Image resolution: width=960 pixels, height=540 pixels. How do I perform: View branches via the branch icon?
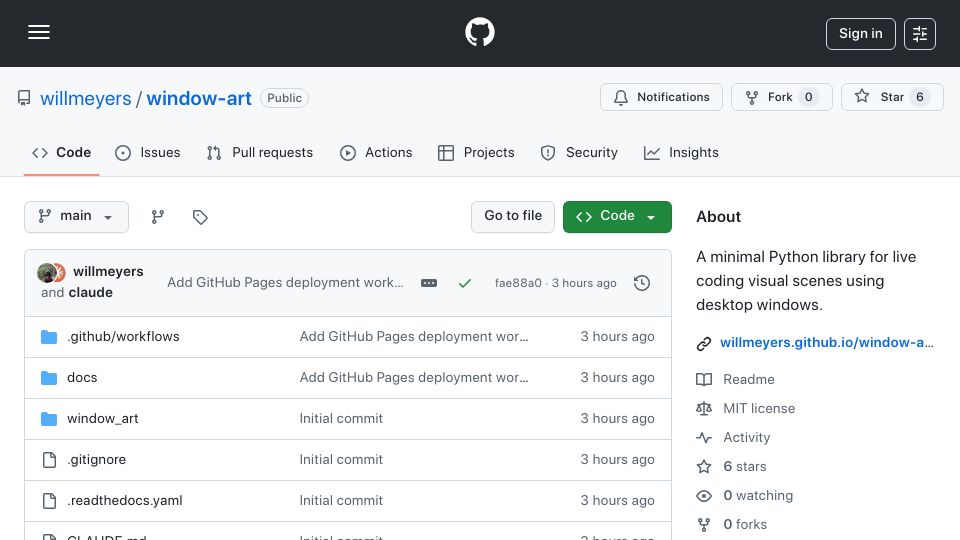[158, 217]
